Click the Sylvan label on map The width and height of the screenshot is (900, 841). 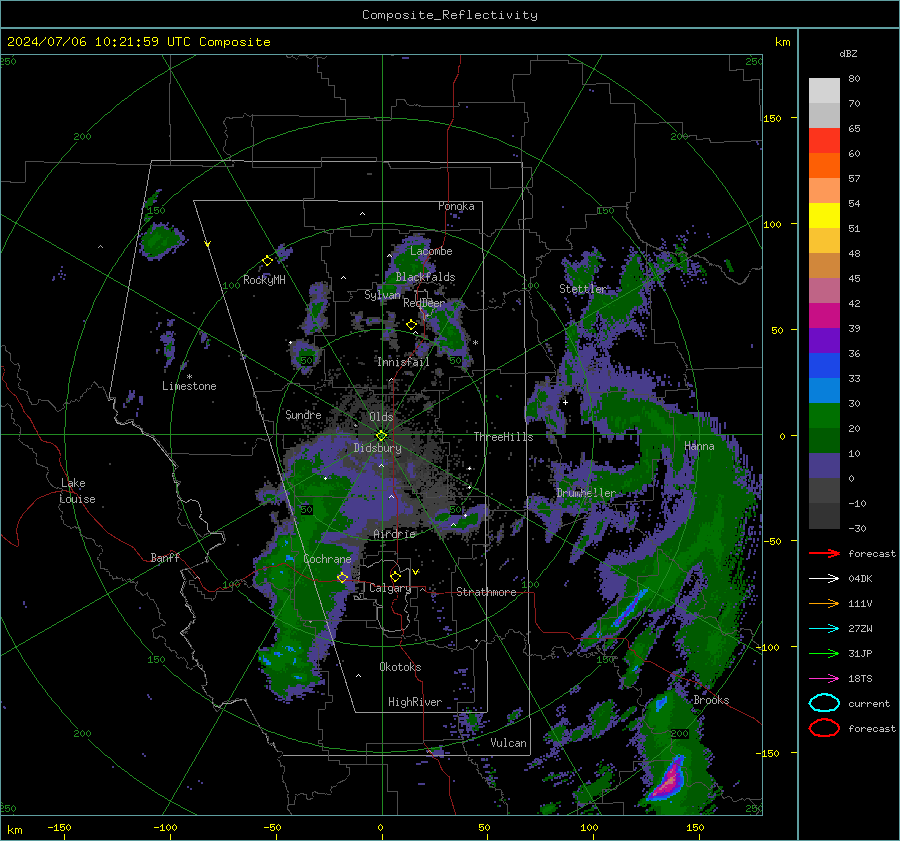(382, 295)
